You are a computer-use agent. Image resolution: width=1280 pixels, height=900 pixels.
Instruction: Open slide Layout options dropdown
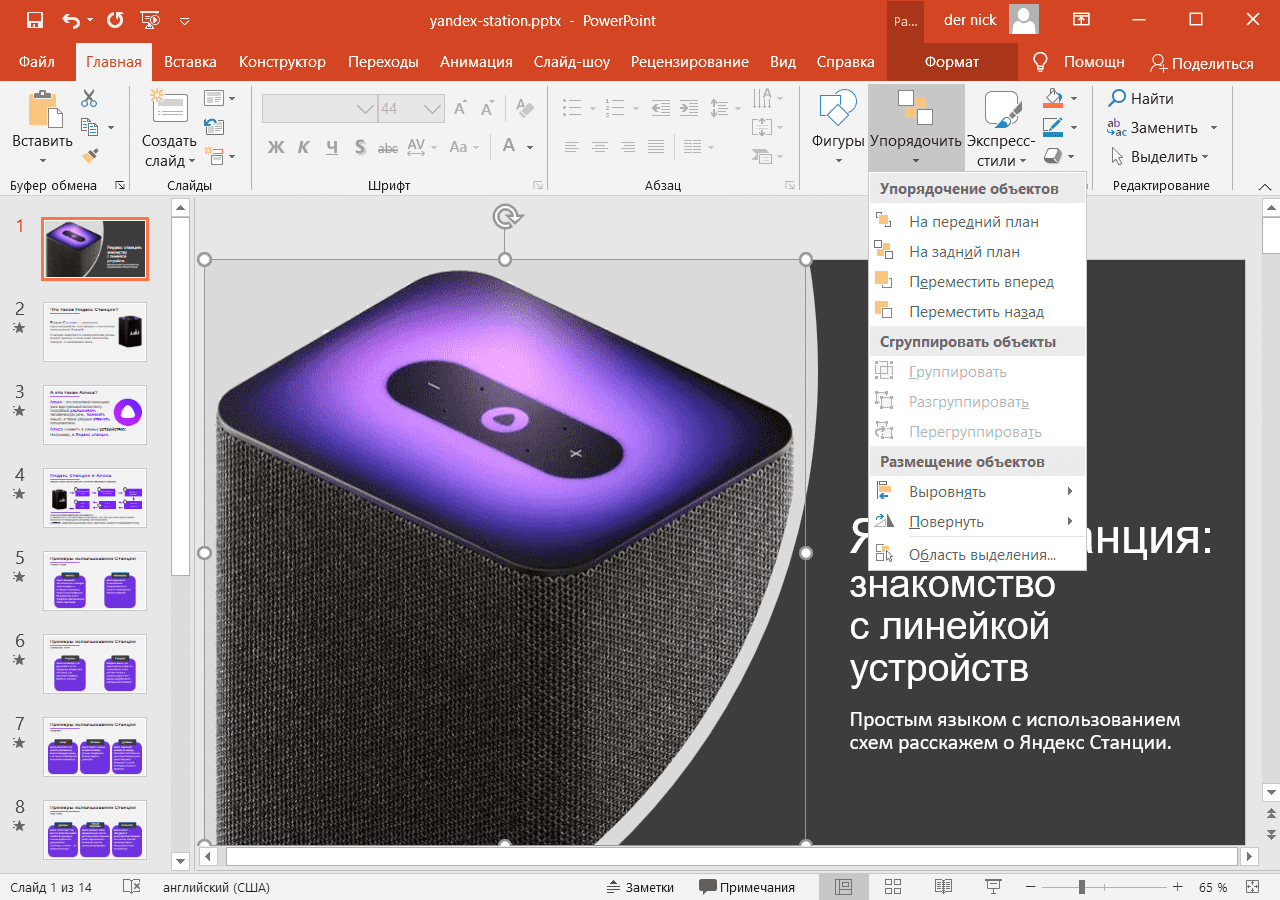point(220,98)
